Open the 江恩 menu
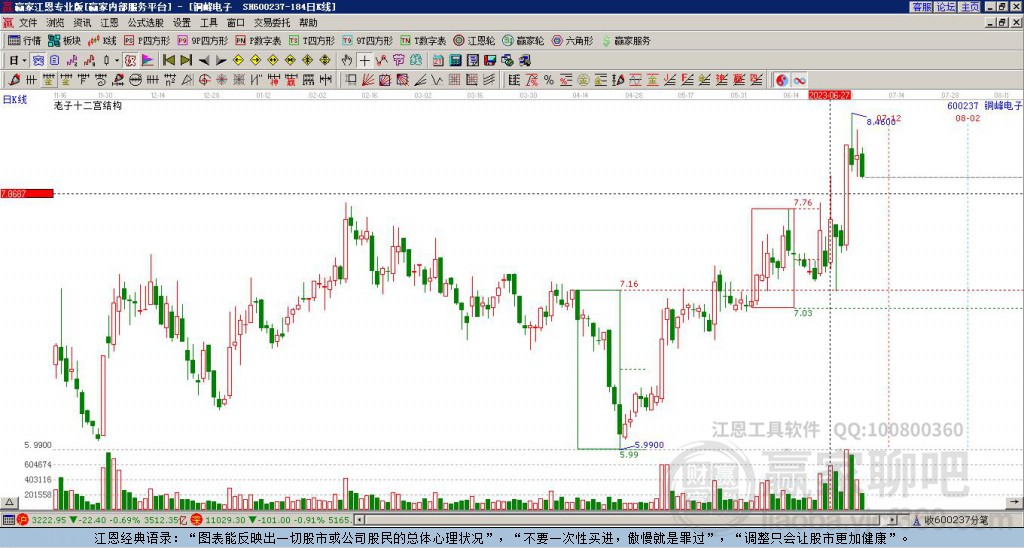 pos(109,23)
